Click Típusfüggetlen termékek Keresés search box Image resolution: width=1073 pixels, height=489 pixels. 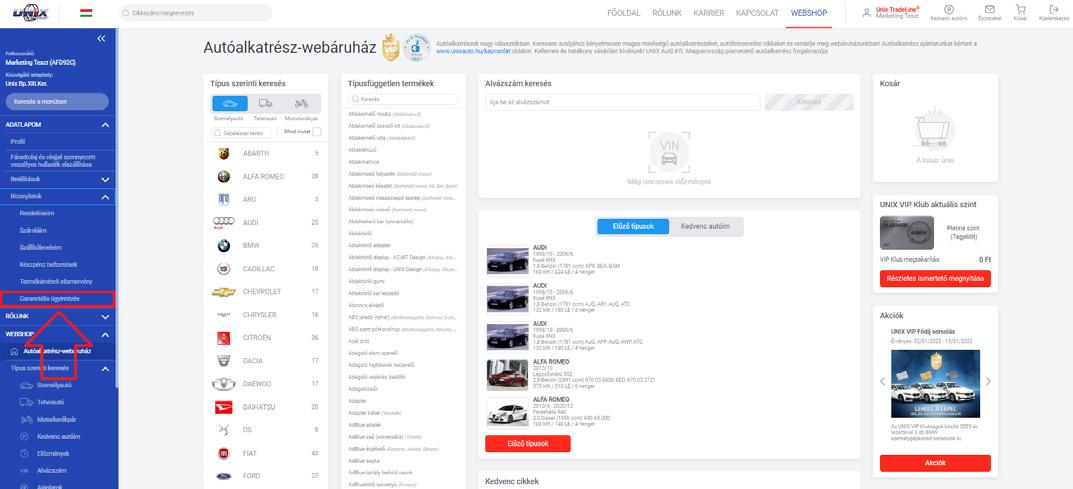[404, 99]
